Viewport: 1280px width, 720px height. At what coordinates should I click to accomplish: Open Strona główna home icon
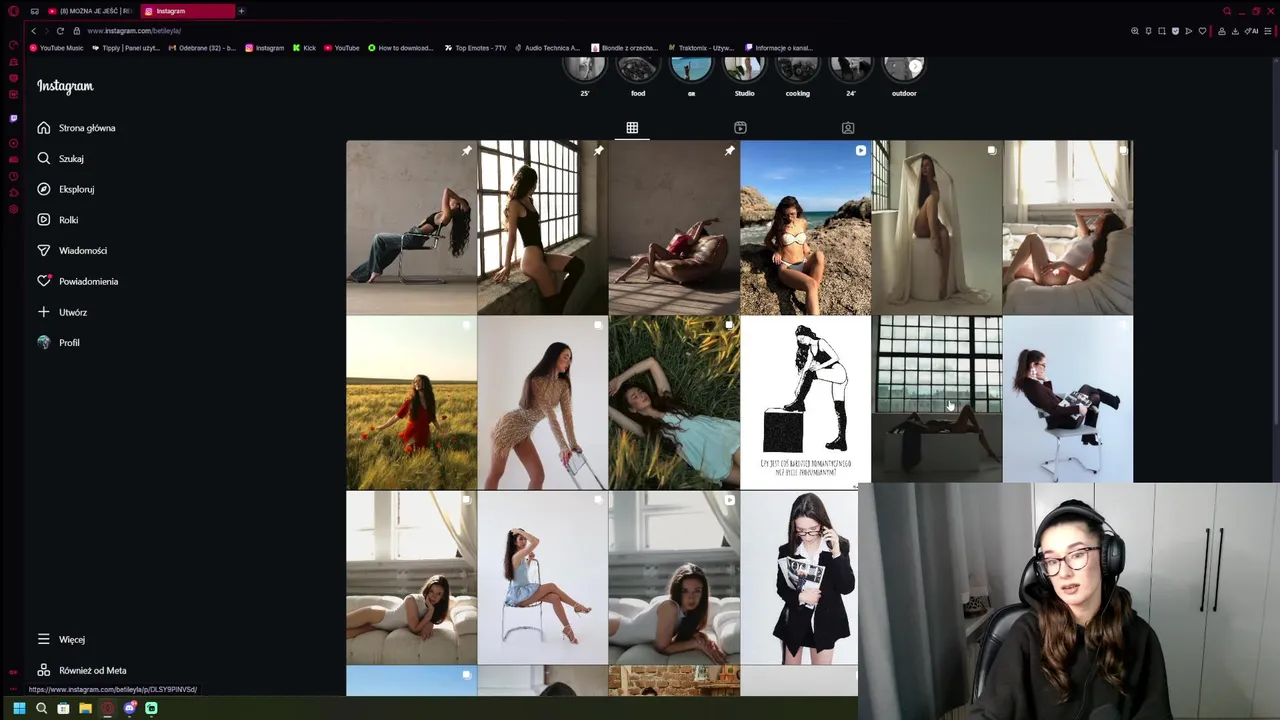[x=44, y=128]
